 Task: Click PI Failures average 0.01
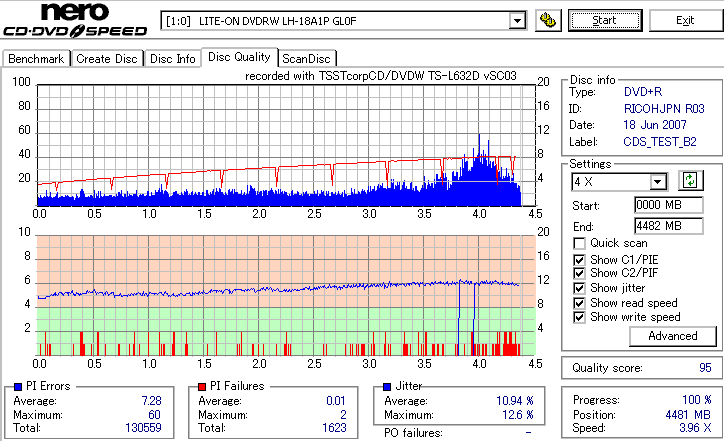(336, 401)
